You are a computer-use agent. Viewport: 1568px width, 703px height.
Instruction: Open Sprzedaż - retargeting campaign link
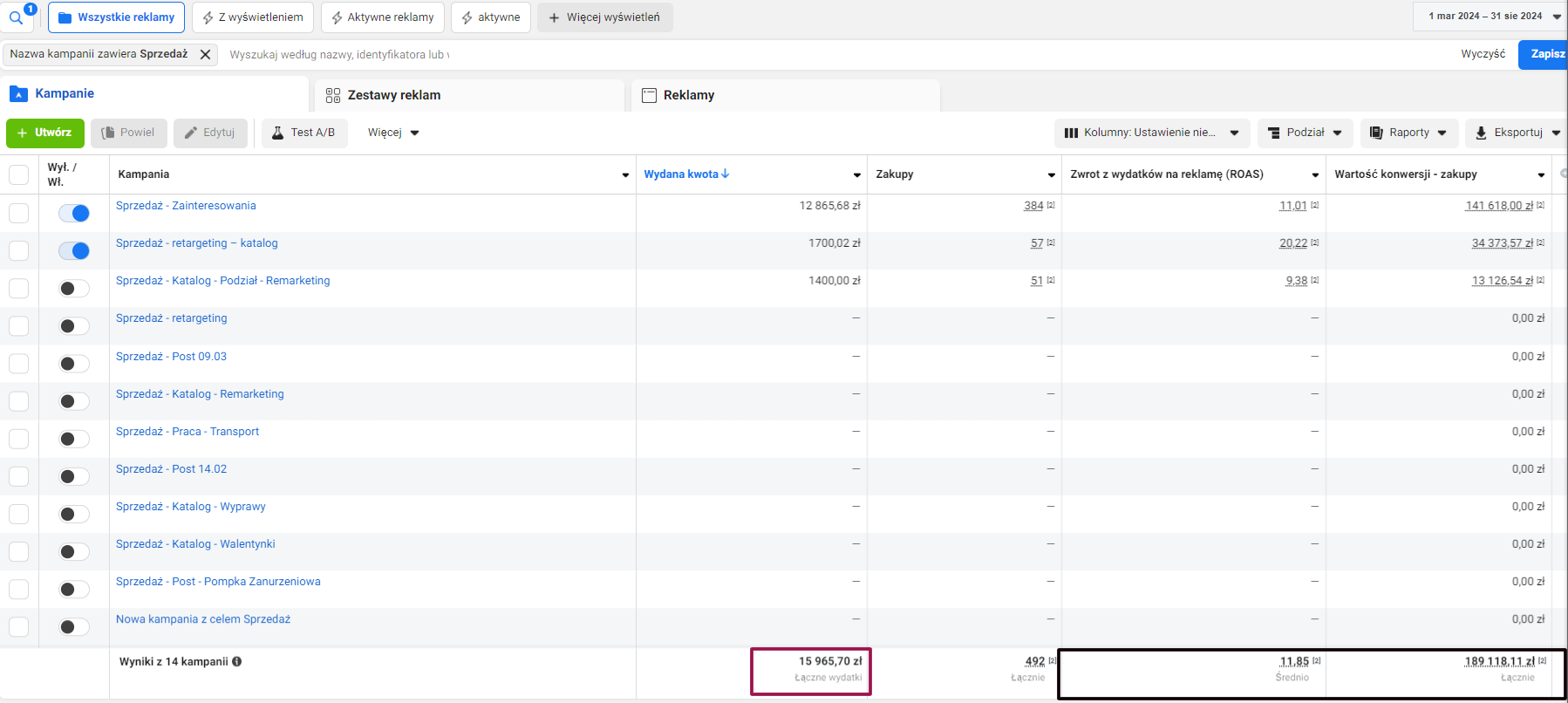tap(172, 318)
